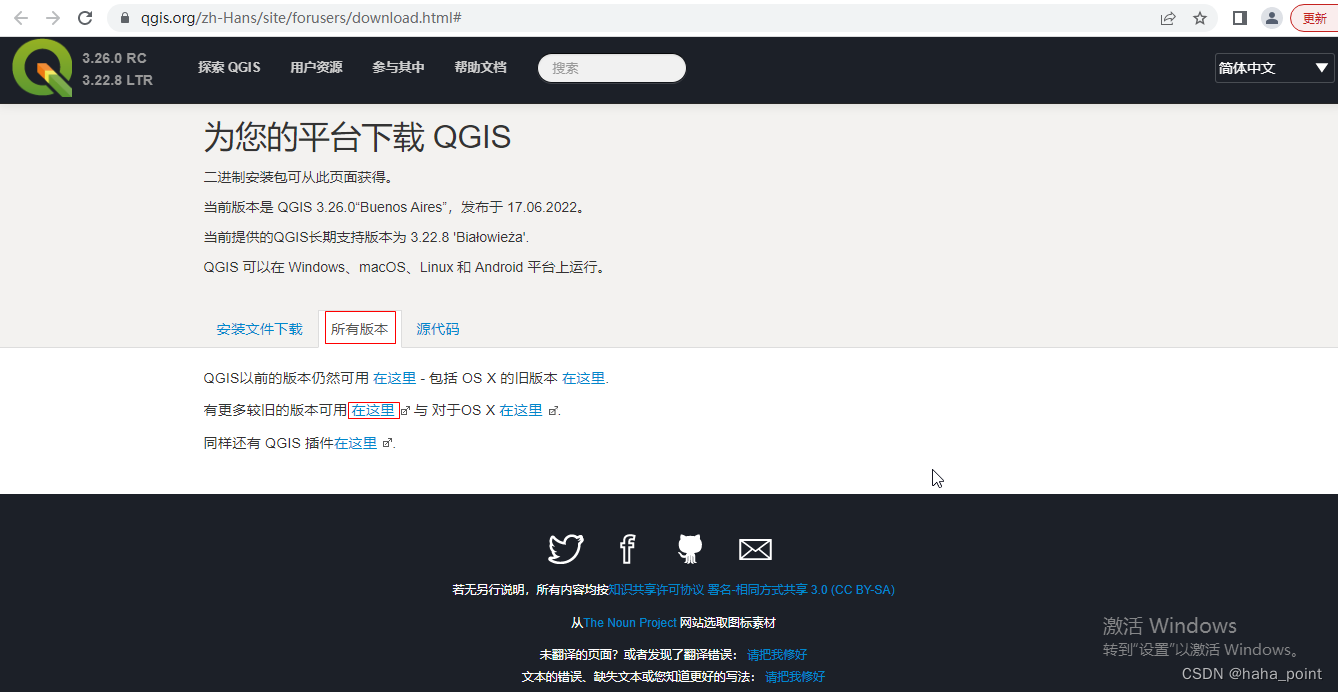
Task: Open the browser side panel icon
Action: (x=1240, y=18)
